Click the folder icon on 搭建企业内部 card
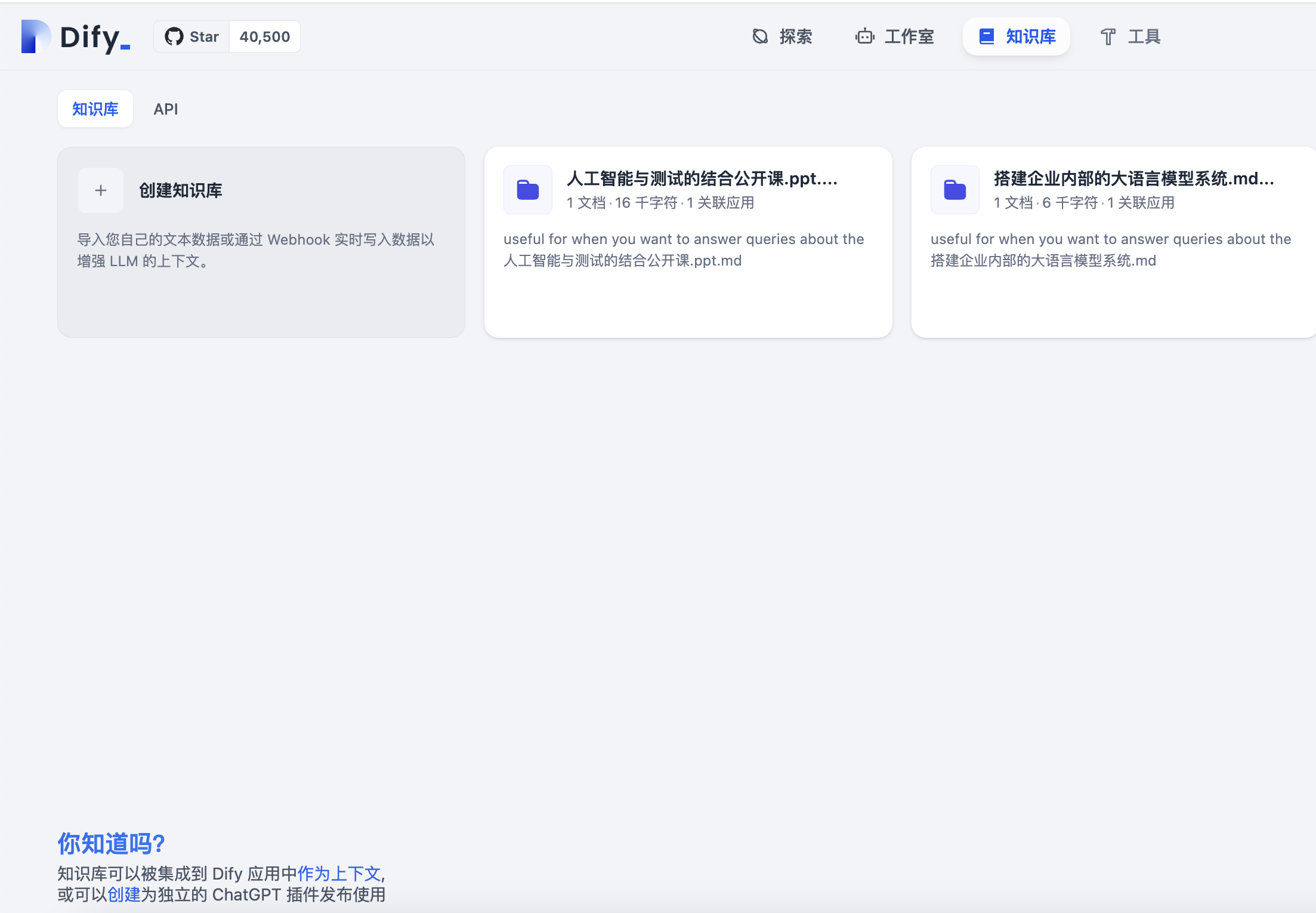 (x=954, y=189)
